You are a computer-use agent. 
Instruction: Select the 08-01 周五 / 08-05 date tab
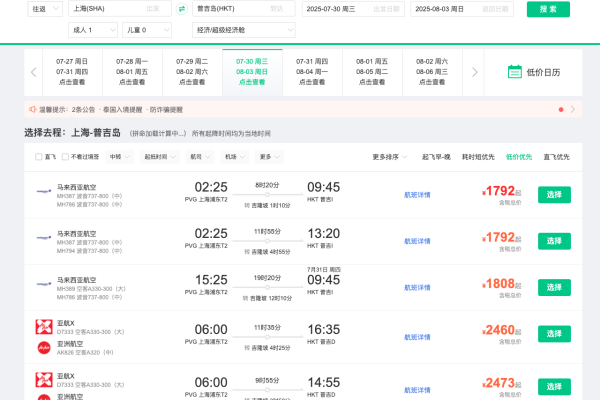[372, 72]
